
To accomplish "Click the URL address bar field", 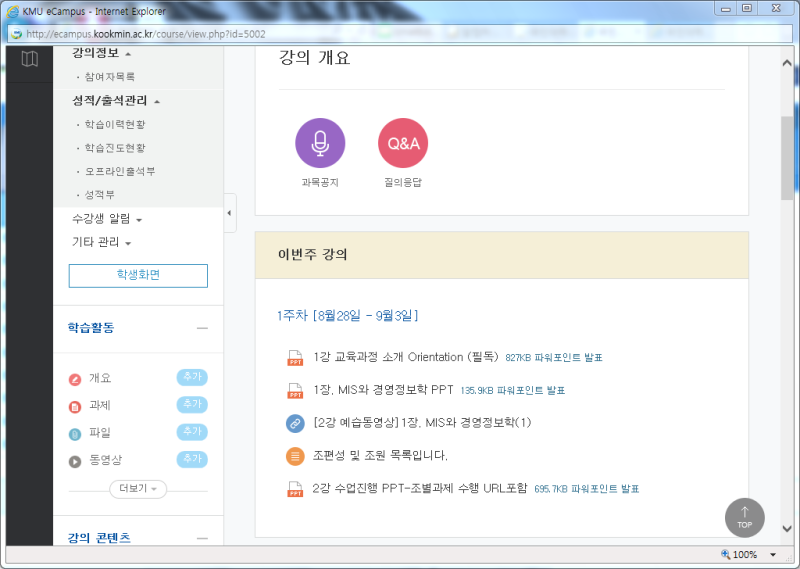I will coord(399,34).
